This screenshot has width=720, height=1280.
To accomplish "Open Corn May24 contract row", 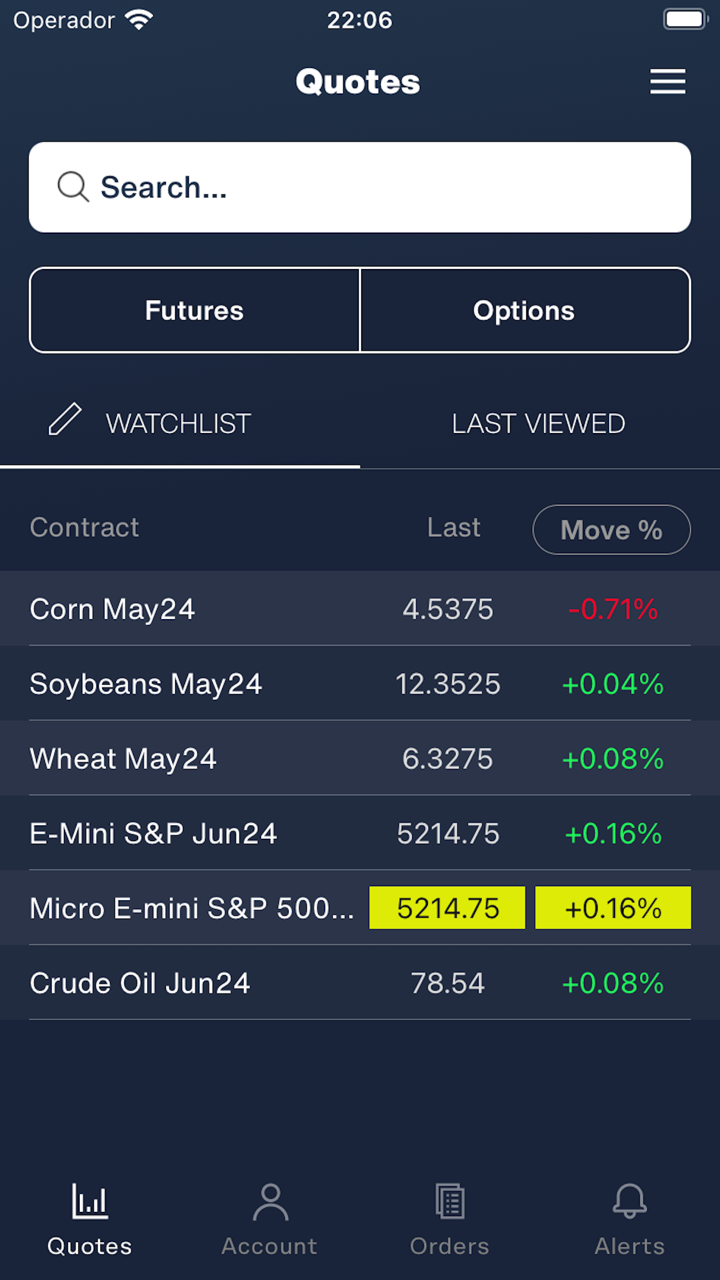I will (x=112, y=609).
